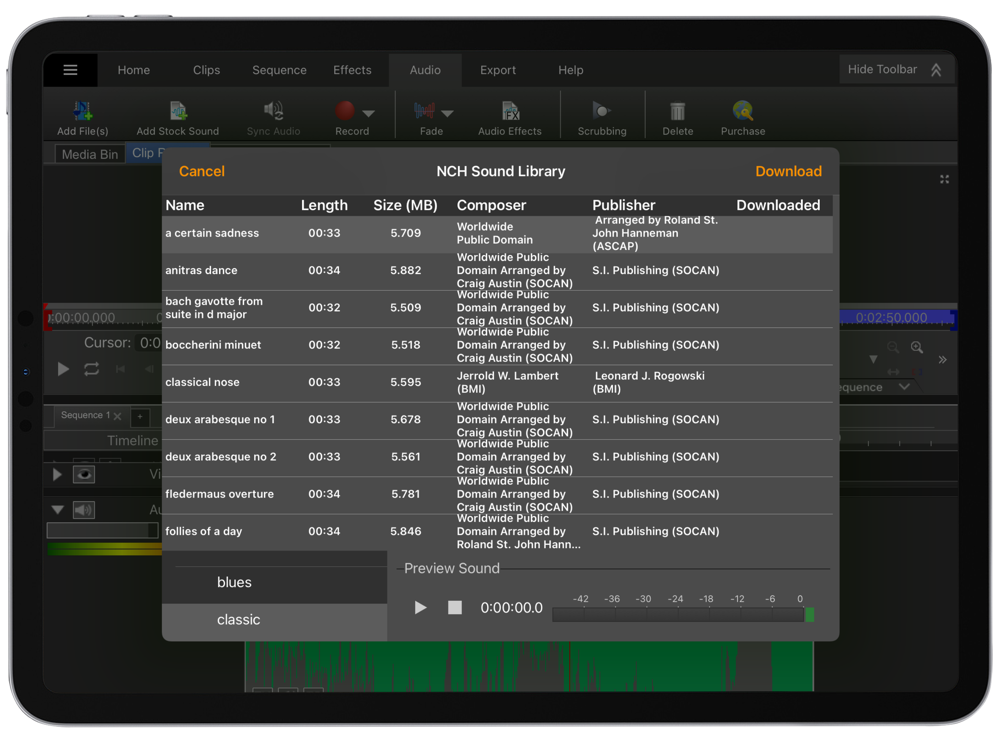Add a new sequence with plus button
Screen dimensions: 1000x750
140,417
